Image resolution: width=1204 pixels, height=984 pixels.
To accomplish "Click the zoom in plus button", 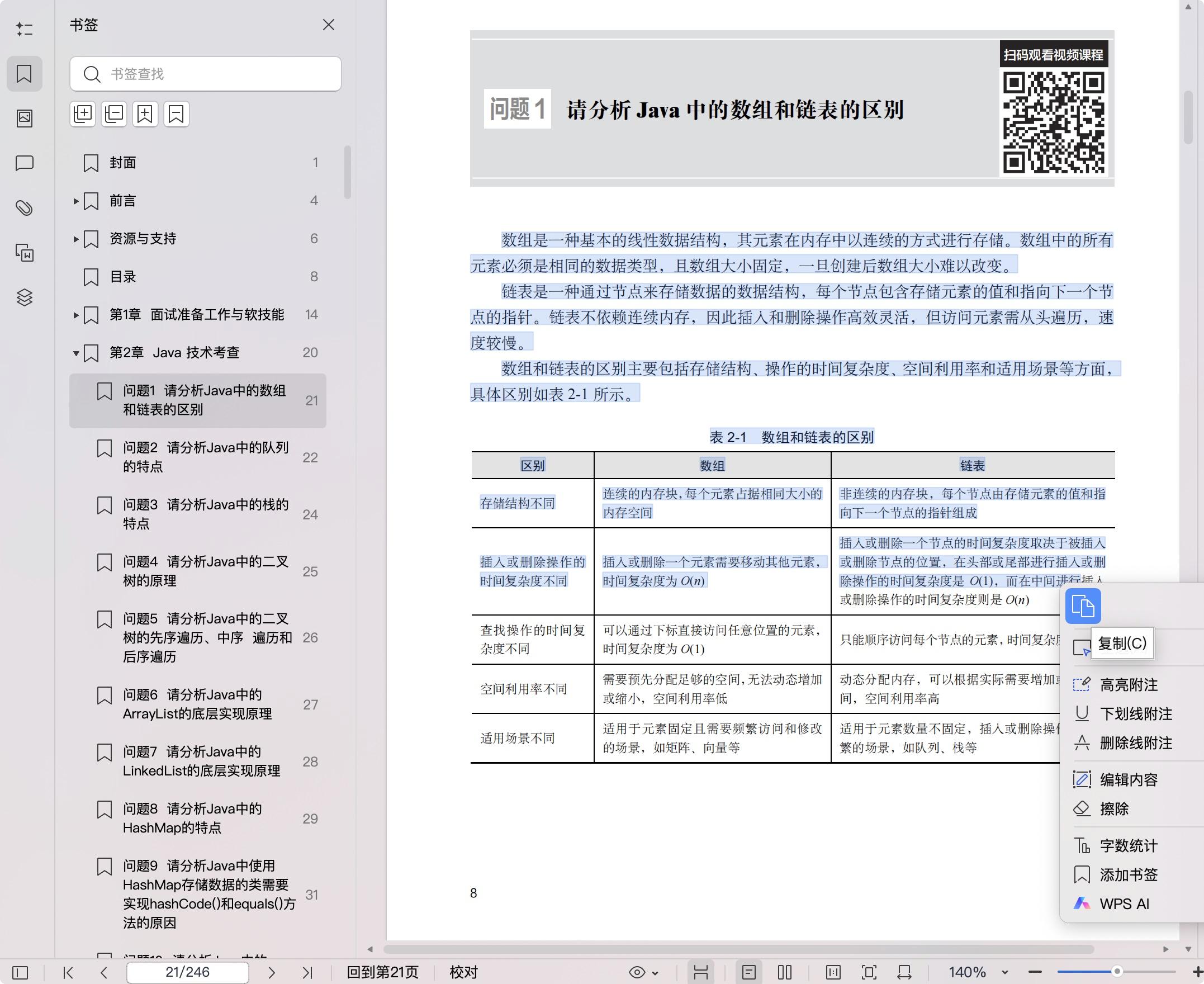I will click(x=1197, y=973).
